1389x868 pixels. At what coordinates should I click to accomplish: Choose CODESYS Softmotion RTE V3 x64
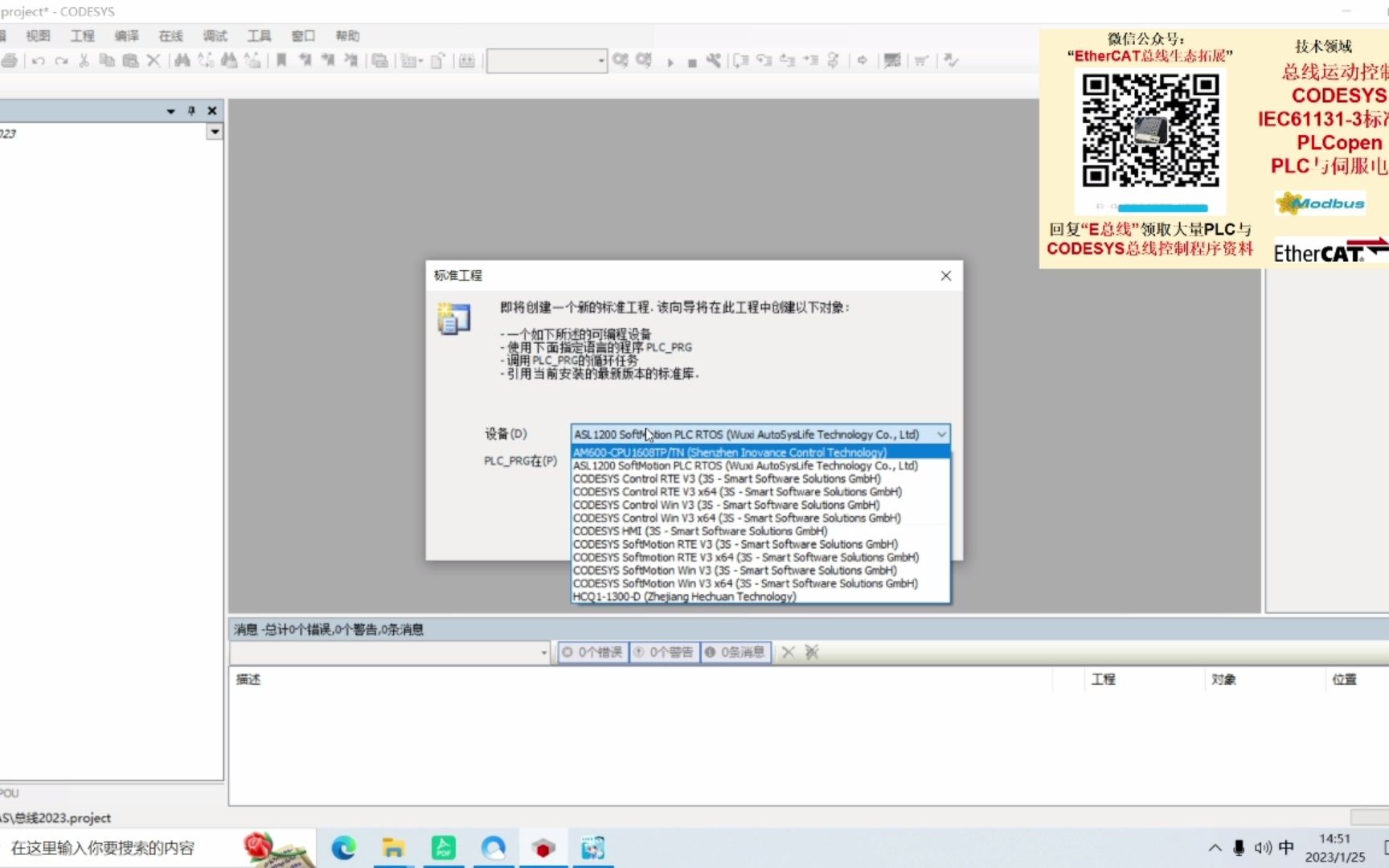[x=760, y=557]
